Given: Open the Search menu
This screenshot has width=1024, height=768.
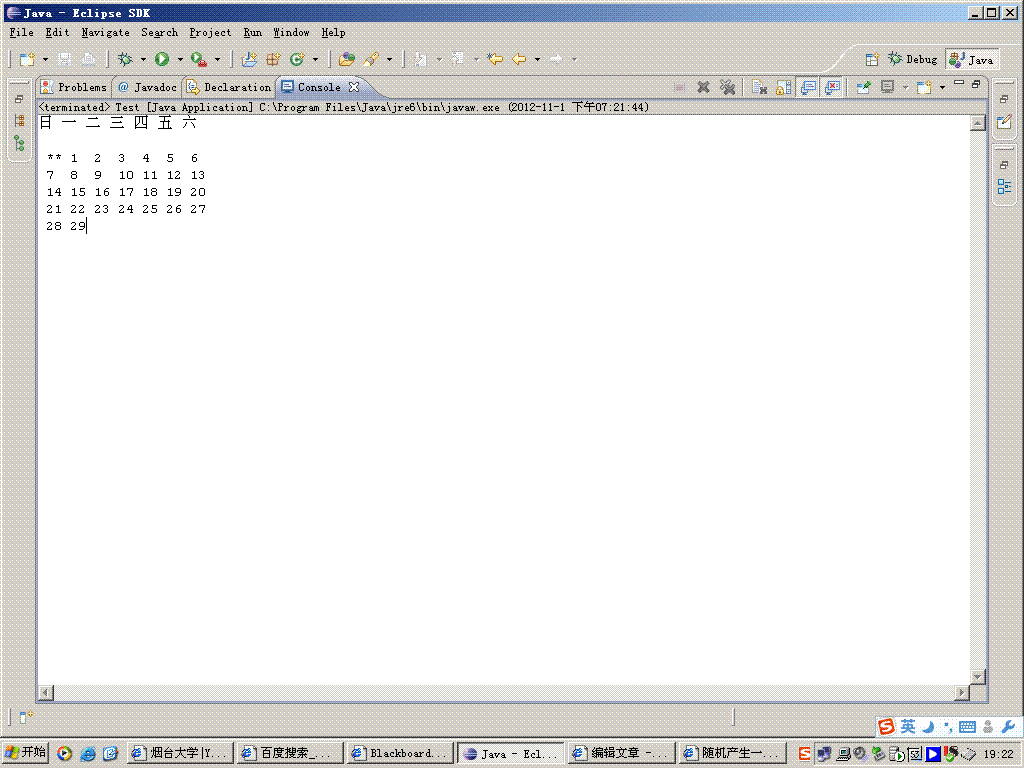Looking at the screenshot, I should coord(159,32).
